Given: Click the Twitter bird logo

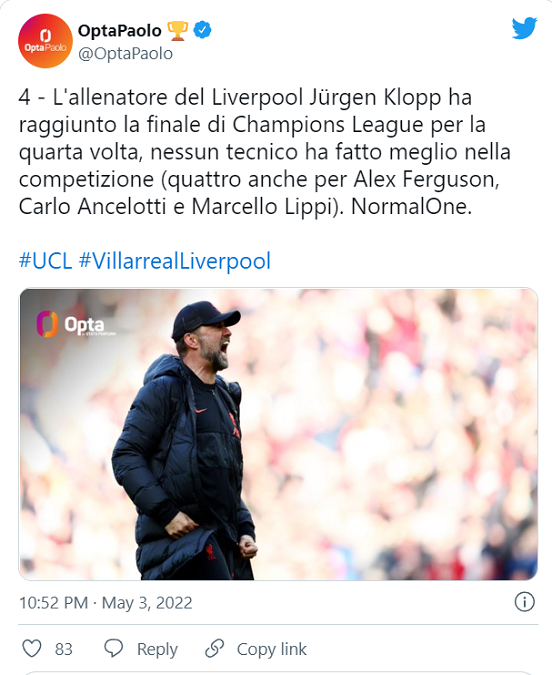Looking at the screenshot, I should 524,28.
